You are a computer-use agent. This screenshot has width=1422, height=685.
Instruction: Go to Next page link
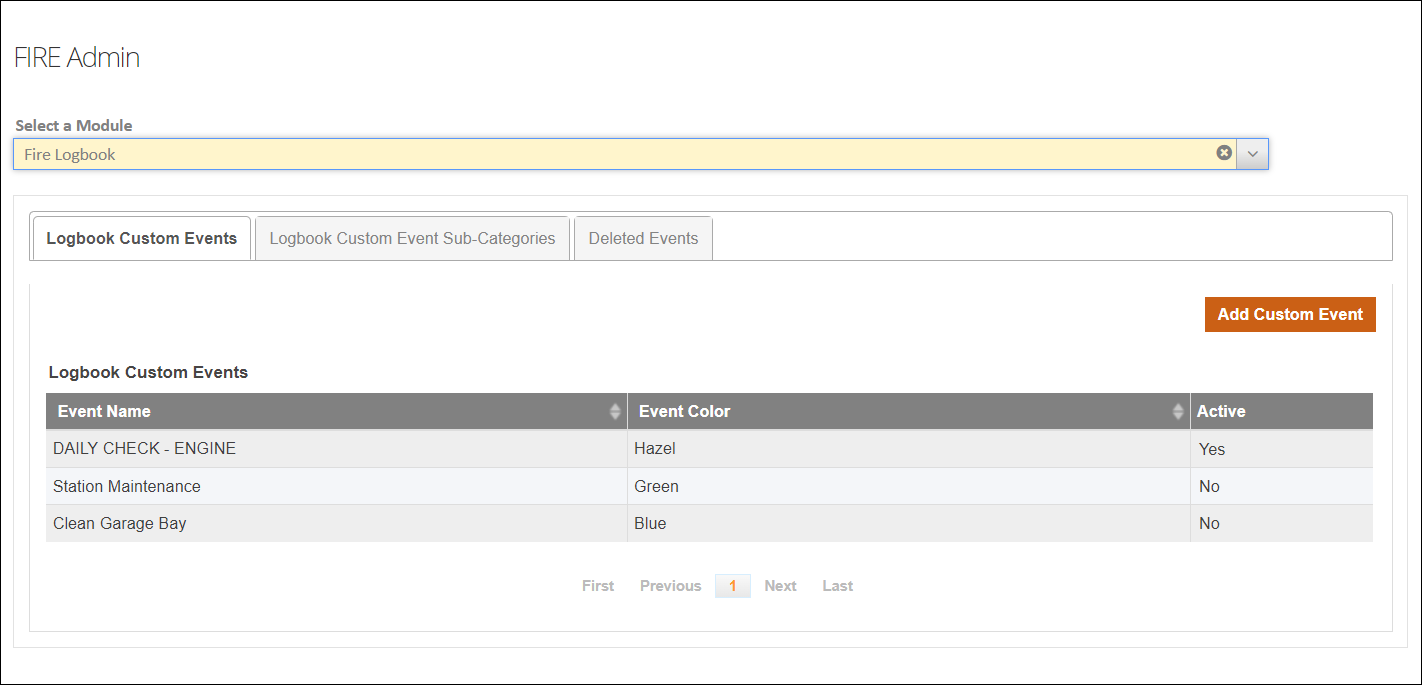click(x=780, y=586)
